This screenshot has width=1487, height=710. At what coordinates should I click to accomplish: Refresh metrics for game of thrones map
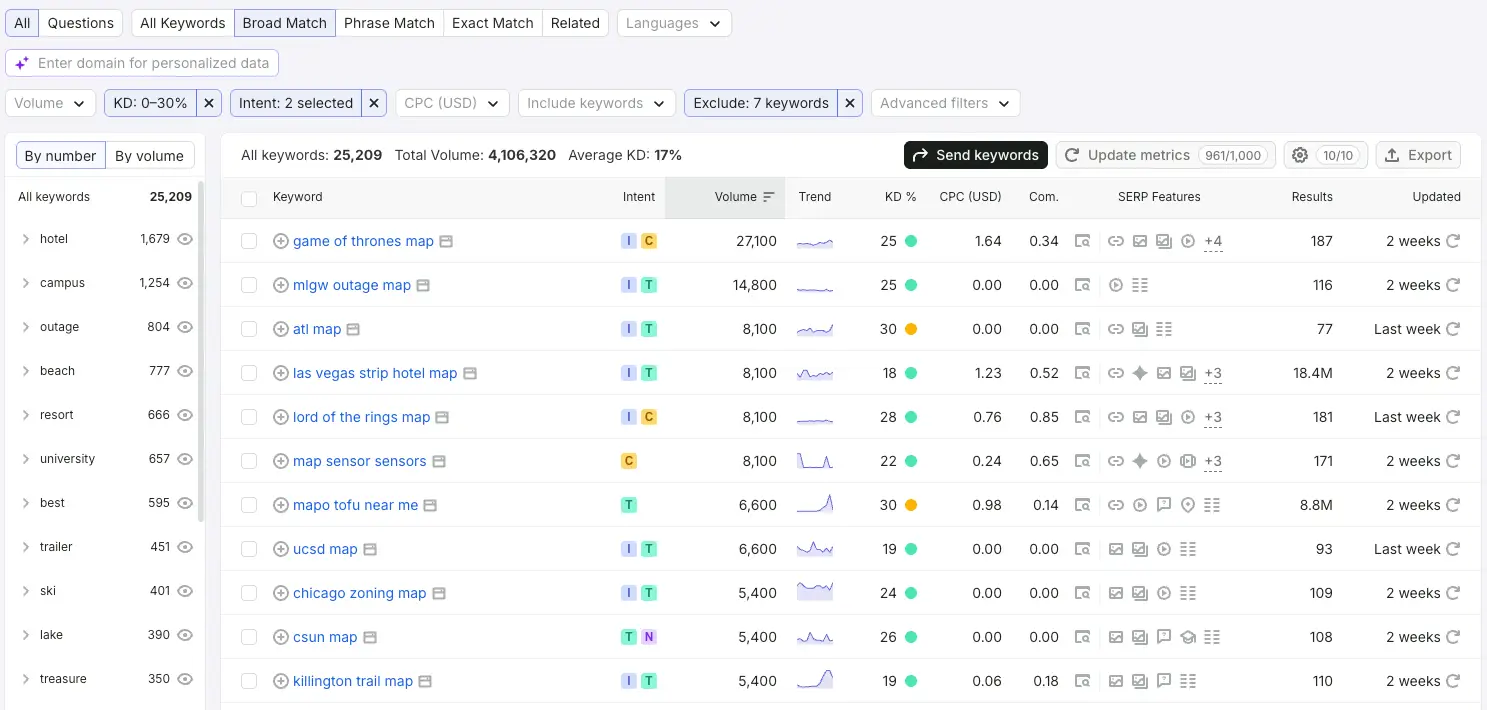(x=1453, y=241)
